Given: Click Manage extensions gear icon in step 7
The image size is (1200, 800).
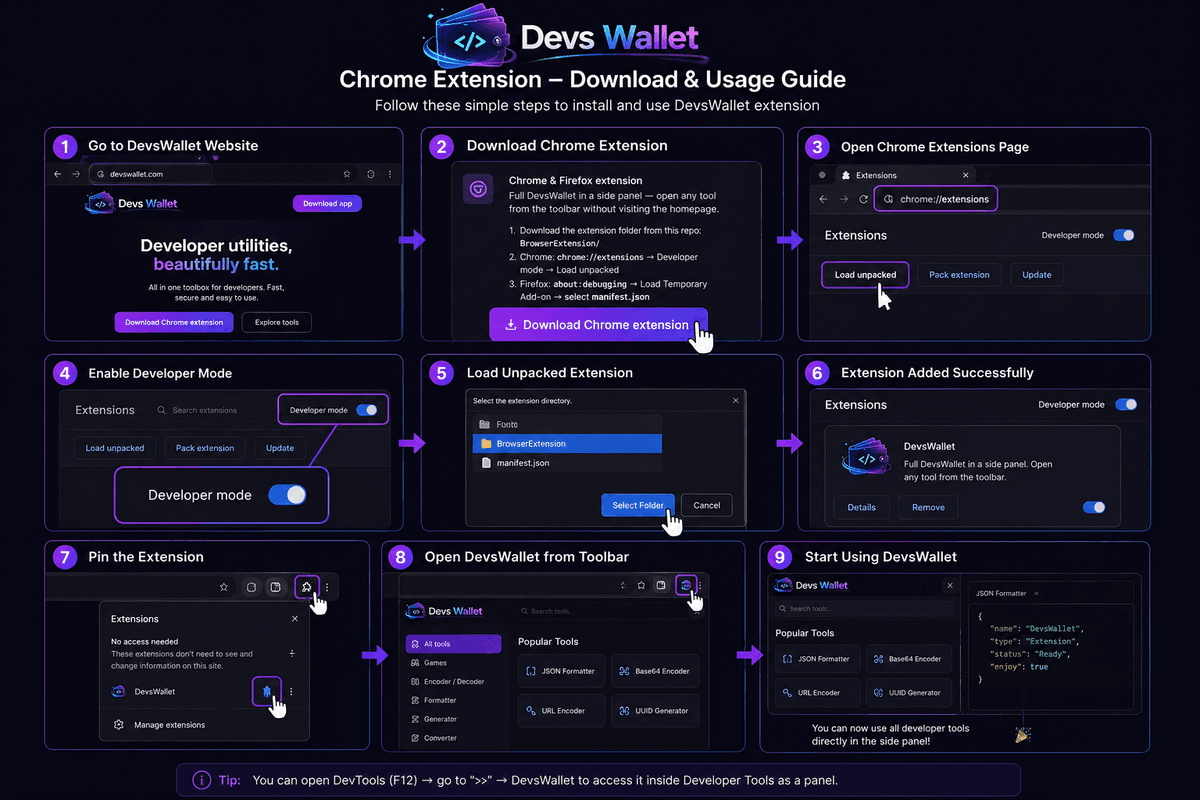Looking at the screenshot, I should click(119, 724).
